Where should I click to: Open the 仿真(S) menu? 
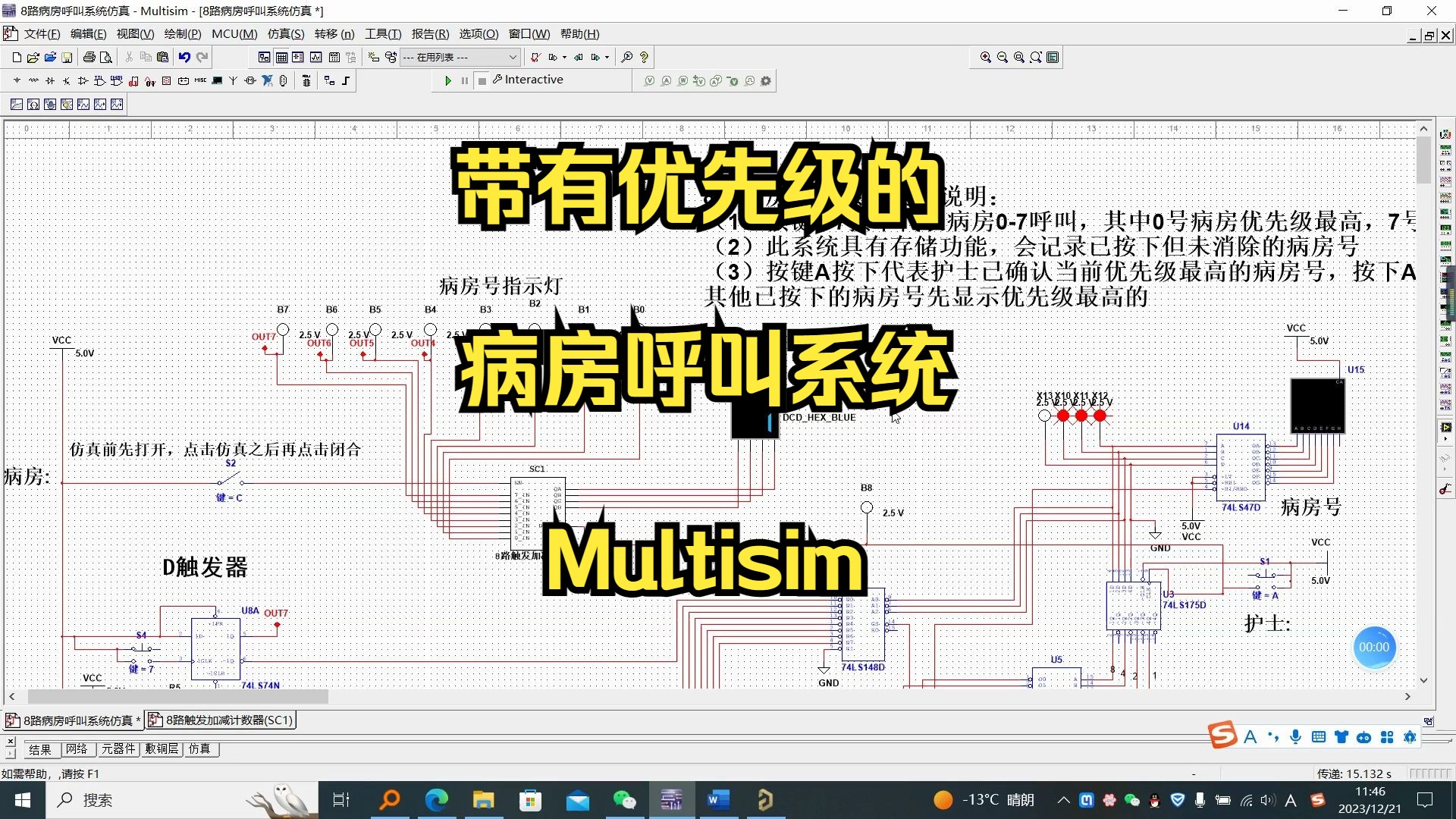(285, 34)
